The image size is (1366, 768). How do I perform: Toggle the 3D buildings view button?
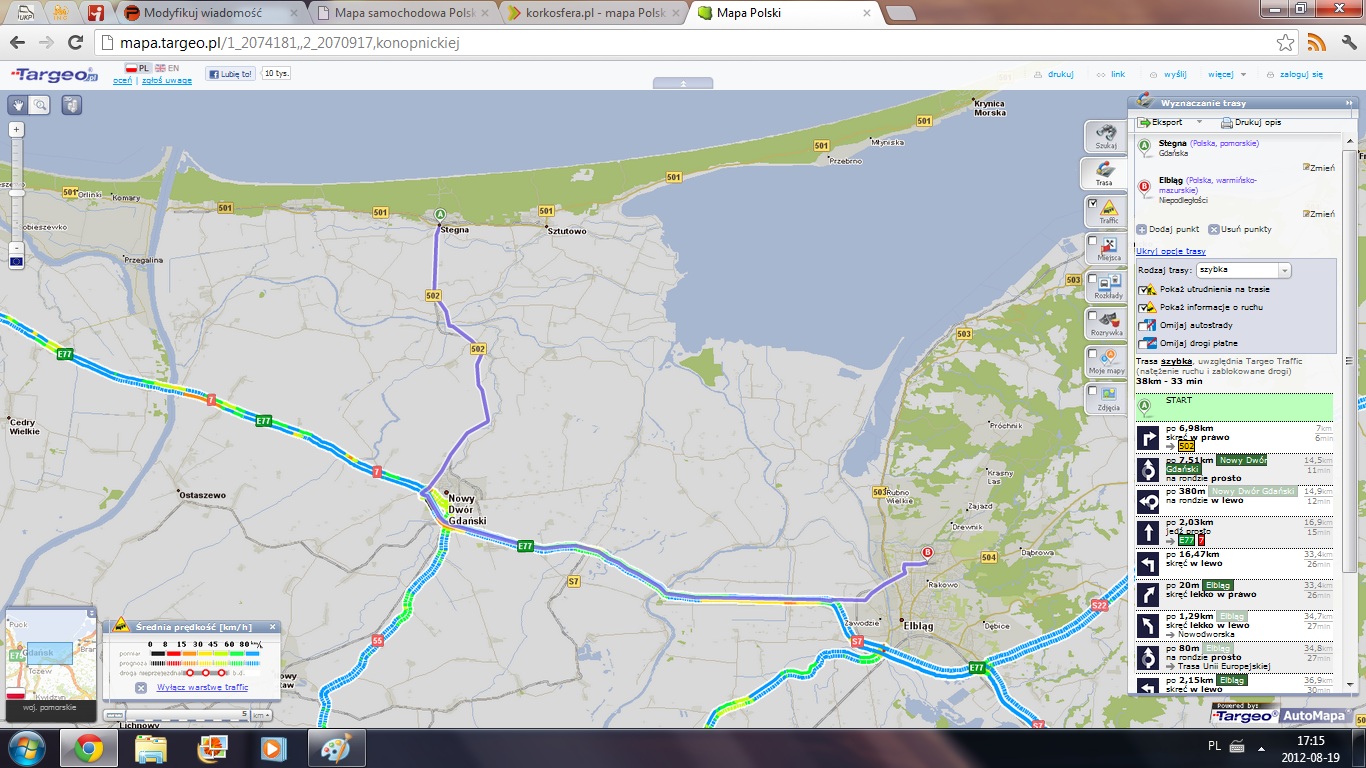(71, 105)
